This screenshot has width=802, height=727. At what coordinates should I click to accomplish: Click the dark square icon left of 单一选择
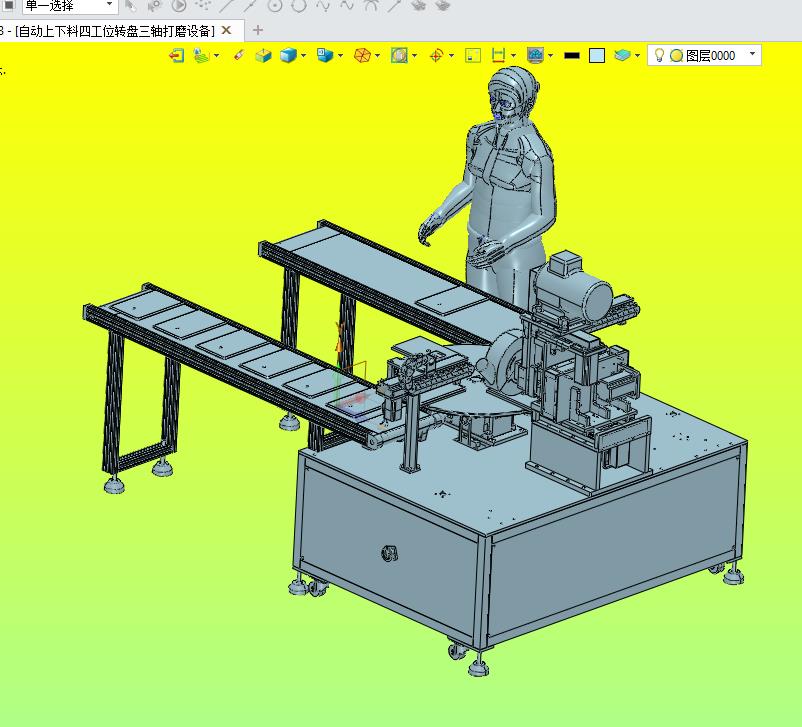pos(9,5)
